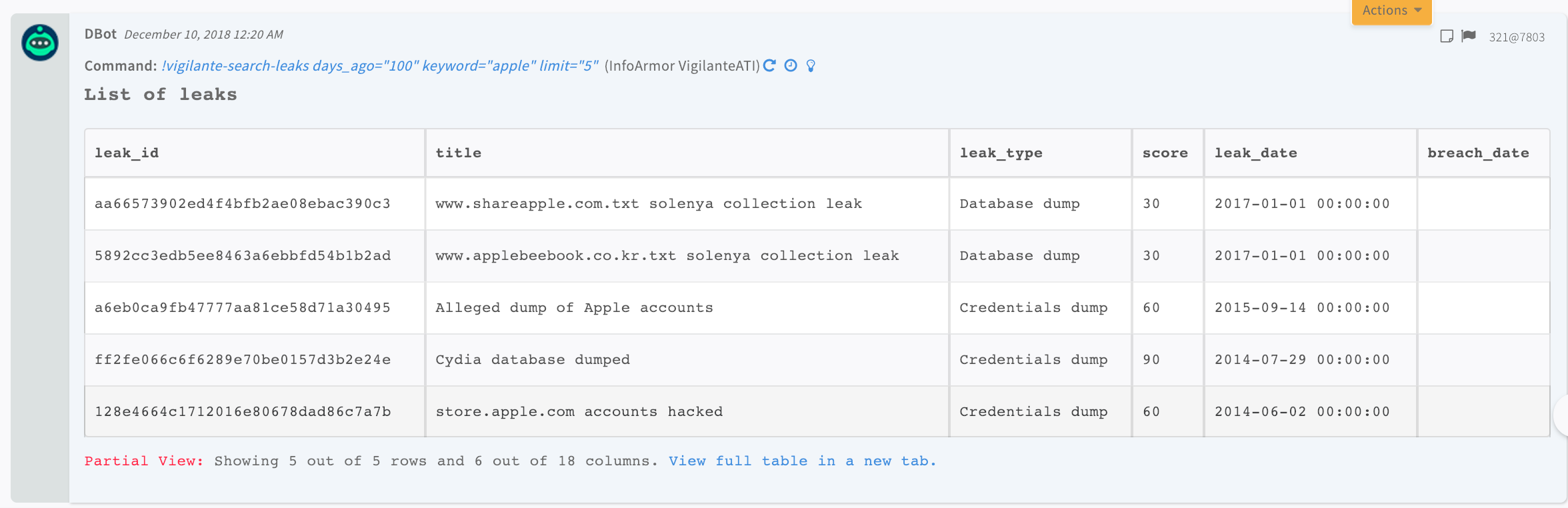Select the "Cydia database dumped" title cell

532,359
